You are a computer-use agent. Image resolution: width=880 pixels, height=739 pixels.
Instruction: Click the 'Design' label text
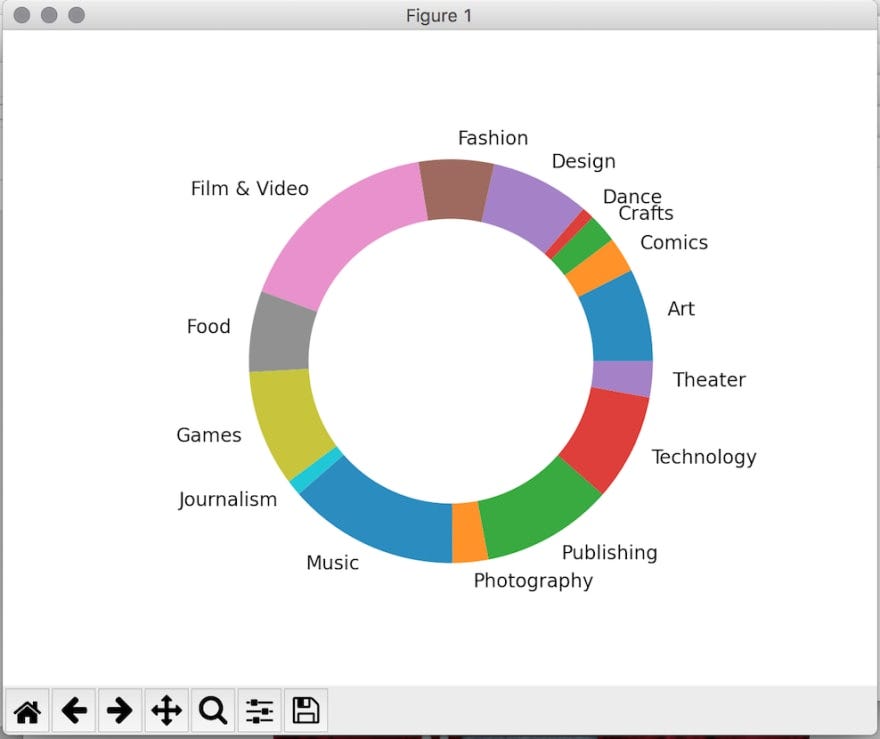tap(584, 162)
